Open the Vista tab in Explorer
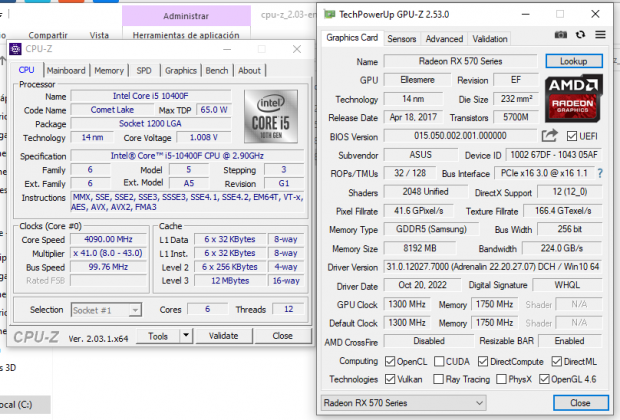 coord(99,35)
